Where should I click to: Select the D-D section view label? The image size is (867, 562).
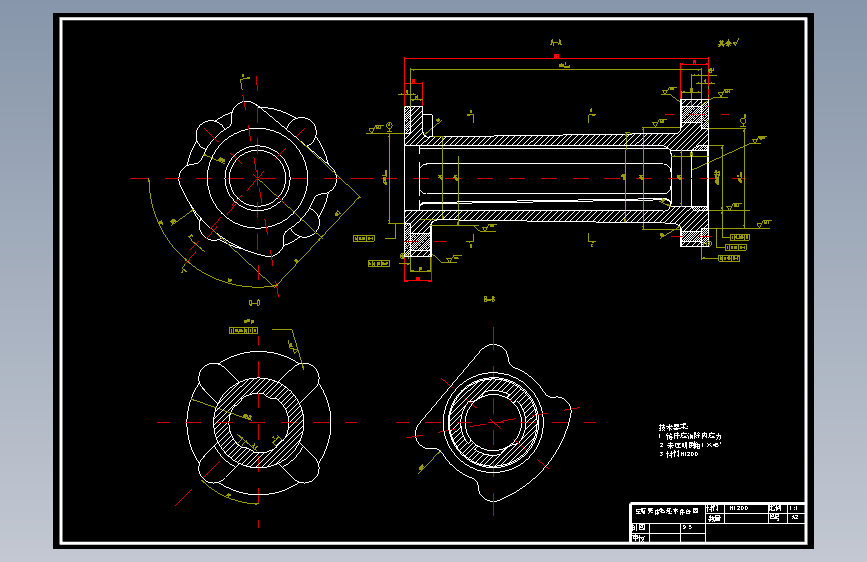254,303
